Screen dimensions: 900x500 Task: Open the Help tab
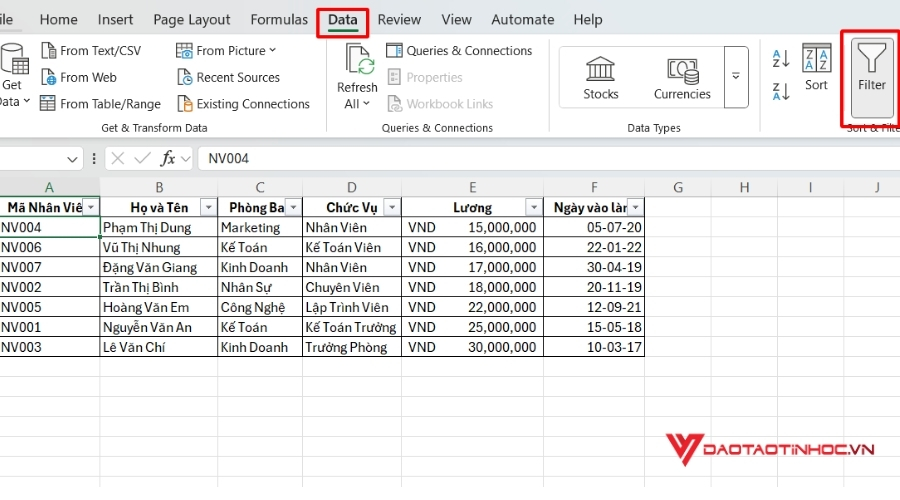coord(588,20)
